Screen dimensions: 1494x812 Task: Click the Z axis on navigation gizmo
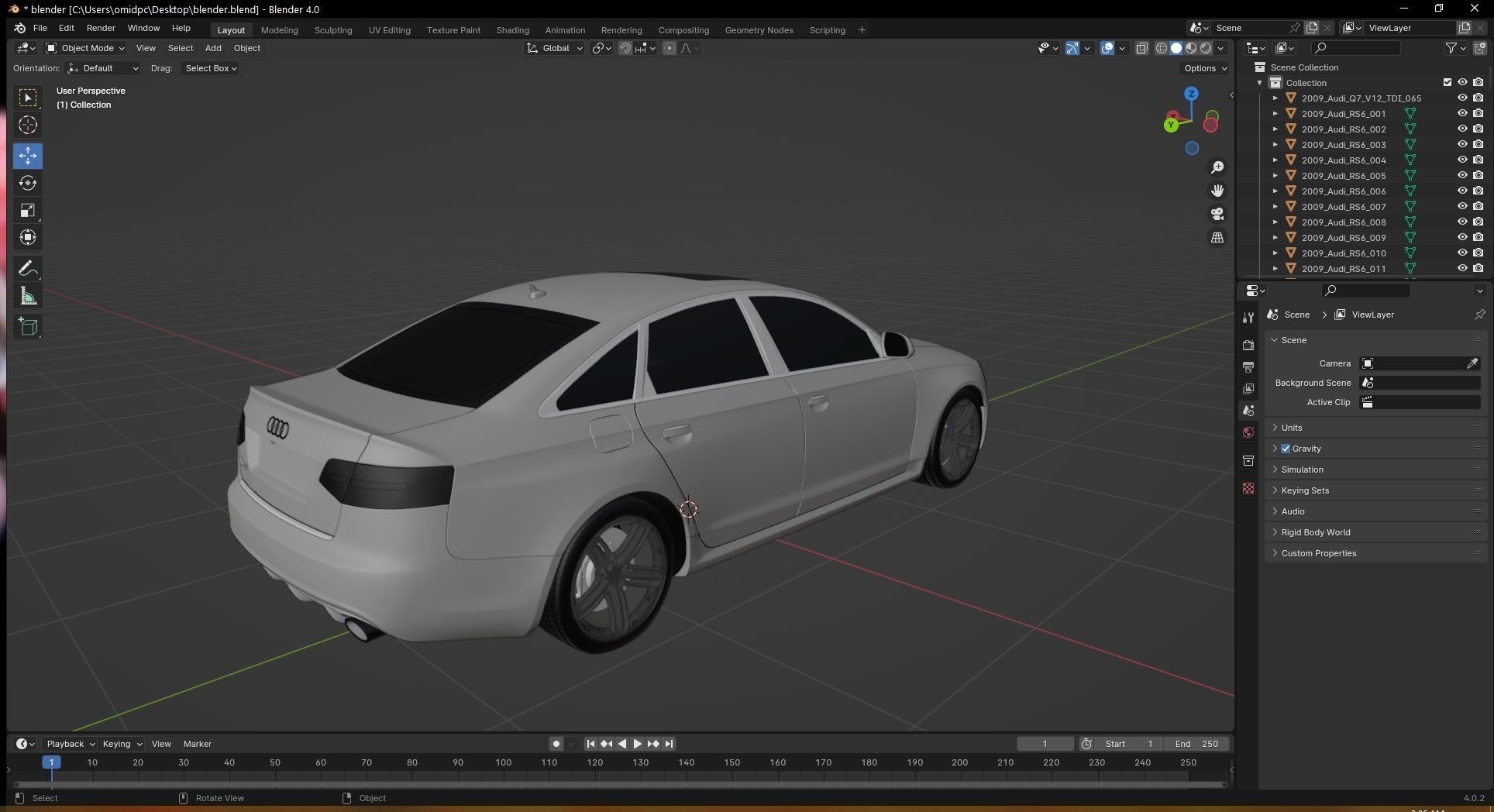[x=1191, y=94]
